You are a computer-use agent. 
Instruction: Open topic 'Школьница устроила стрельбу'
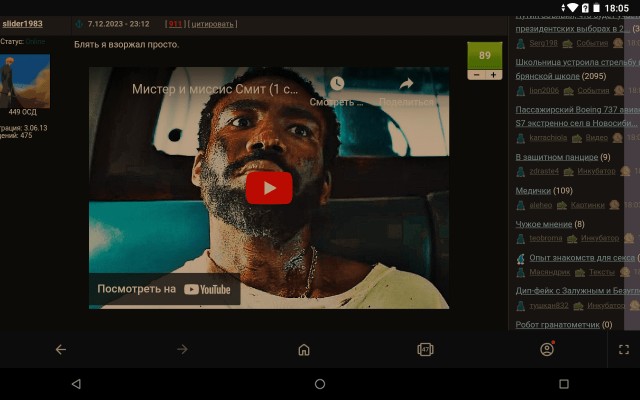577,69
